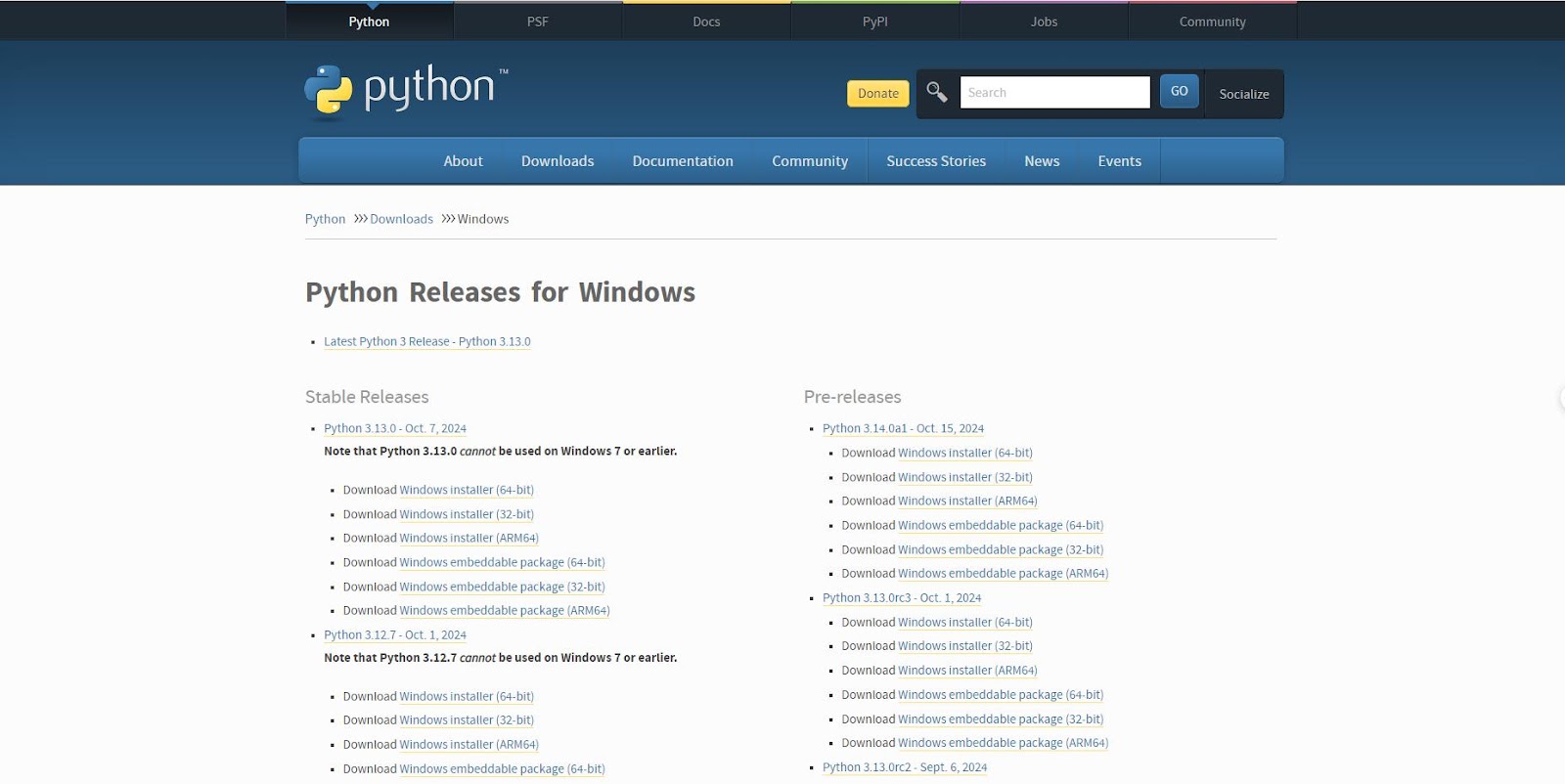Download Python 3.13.0 Windows installer (32-bit)
This screenshot has width=1565, height=784.
coord(467,514)
